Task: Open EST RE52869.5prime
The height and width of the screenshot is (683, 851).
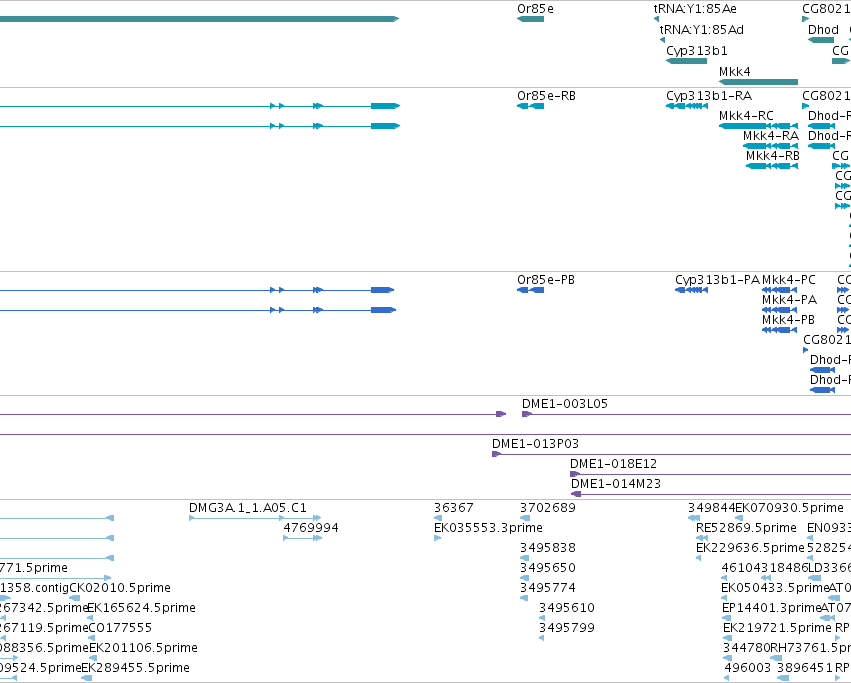Action: (x=702, y=538)
